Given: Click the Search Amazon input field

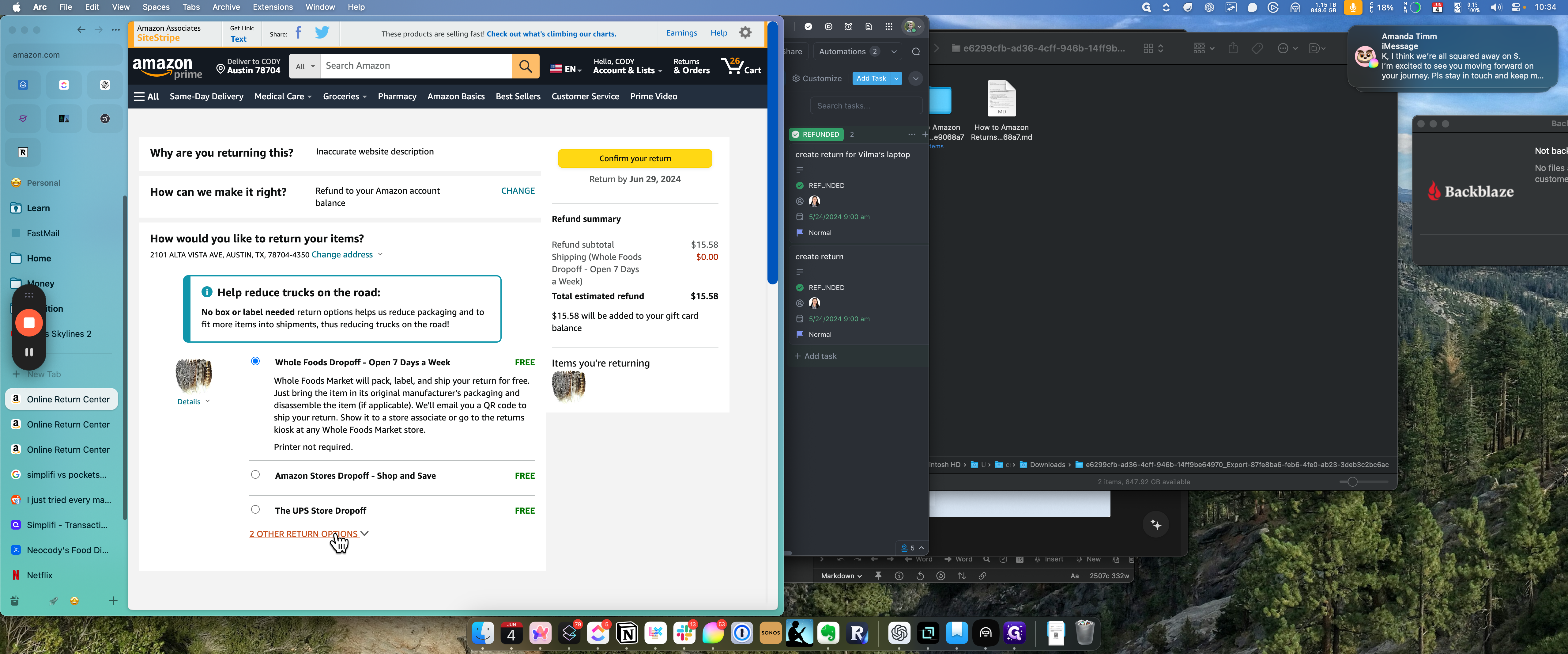Looking at the screenshot, I should click(x=416, y=66).
